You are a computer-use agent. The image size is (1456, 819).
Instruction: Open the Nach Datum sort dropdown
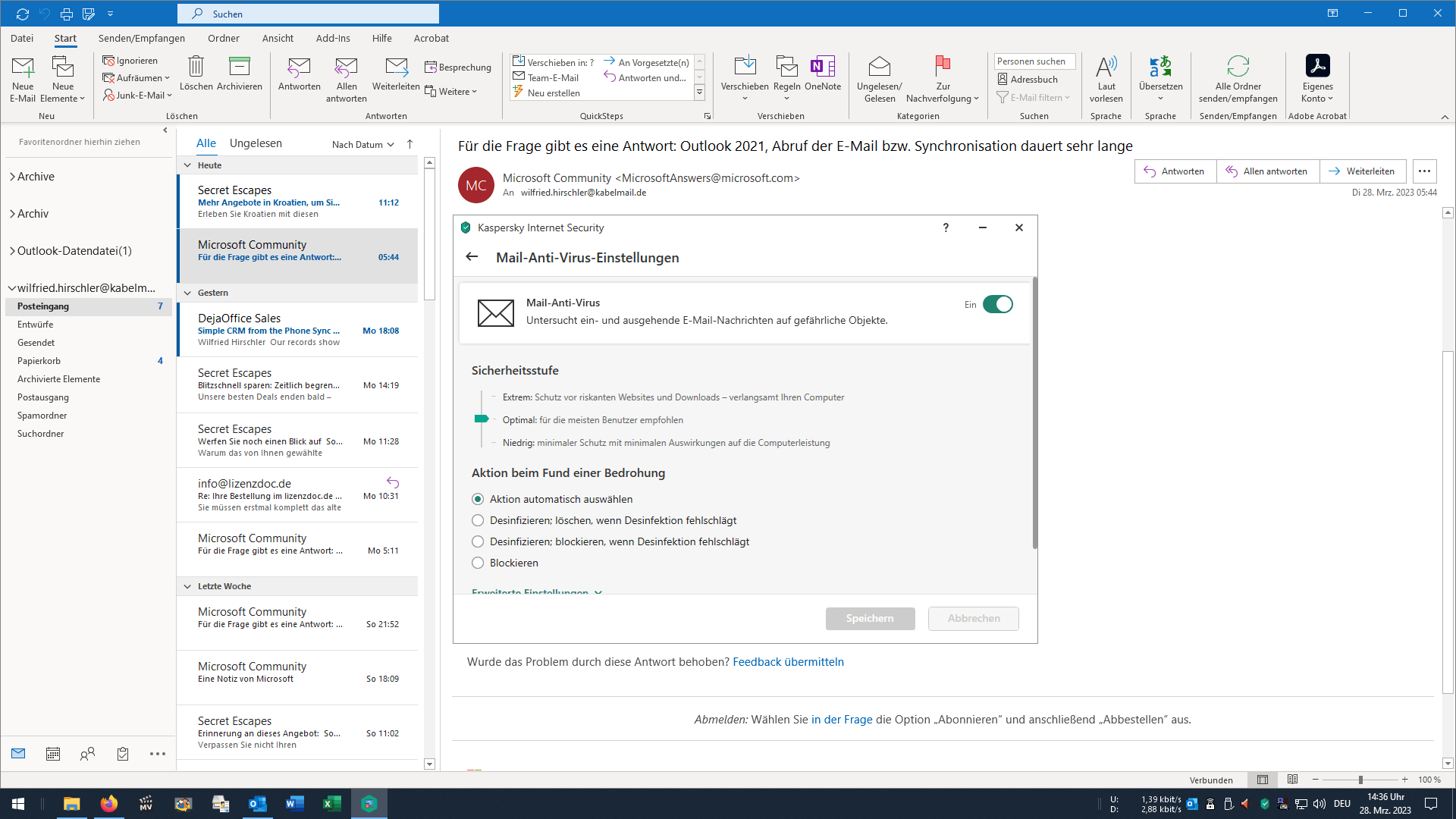(x=362, y=144)
